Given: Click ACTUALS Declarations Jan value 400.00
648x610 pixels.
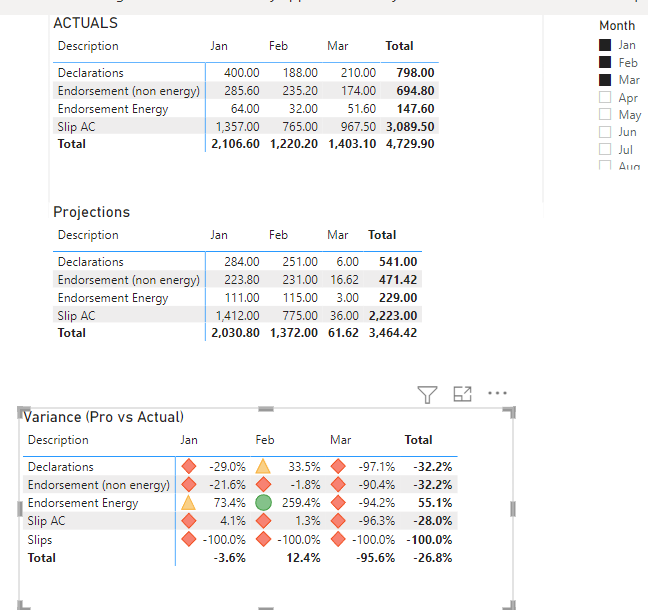Looking at the screenshot, I should coord(242,73).
